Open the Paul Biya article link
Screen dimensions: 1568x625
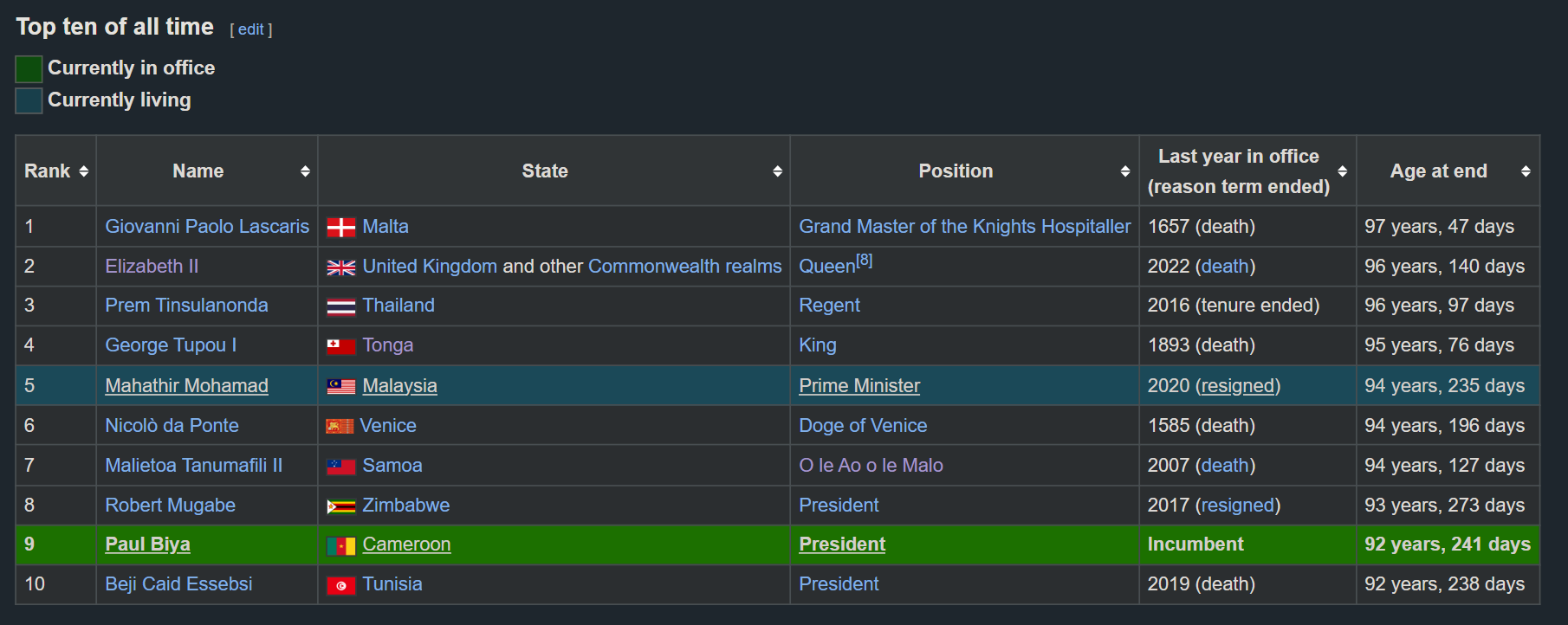(147, 544)
